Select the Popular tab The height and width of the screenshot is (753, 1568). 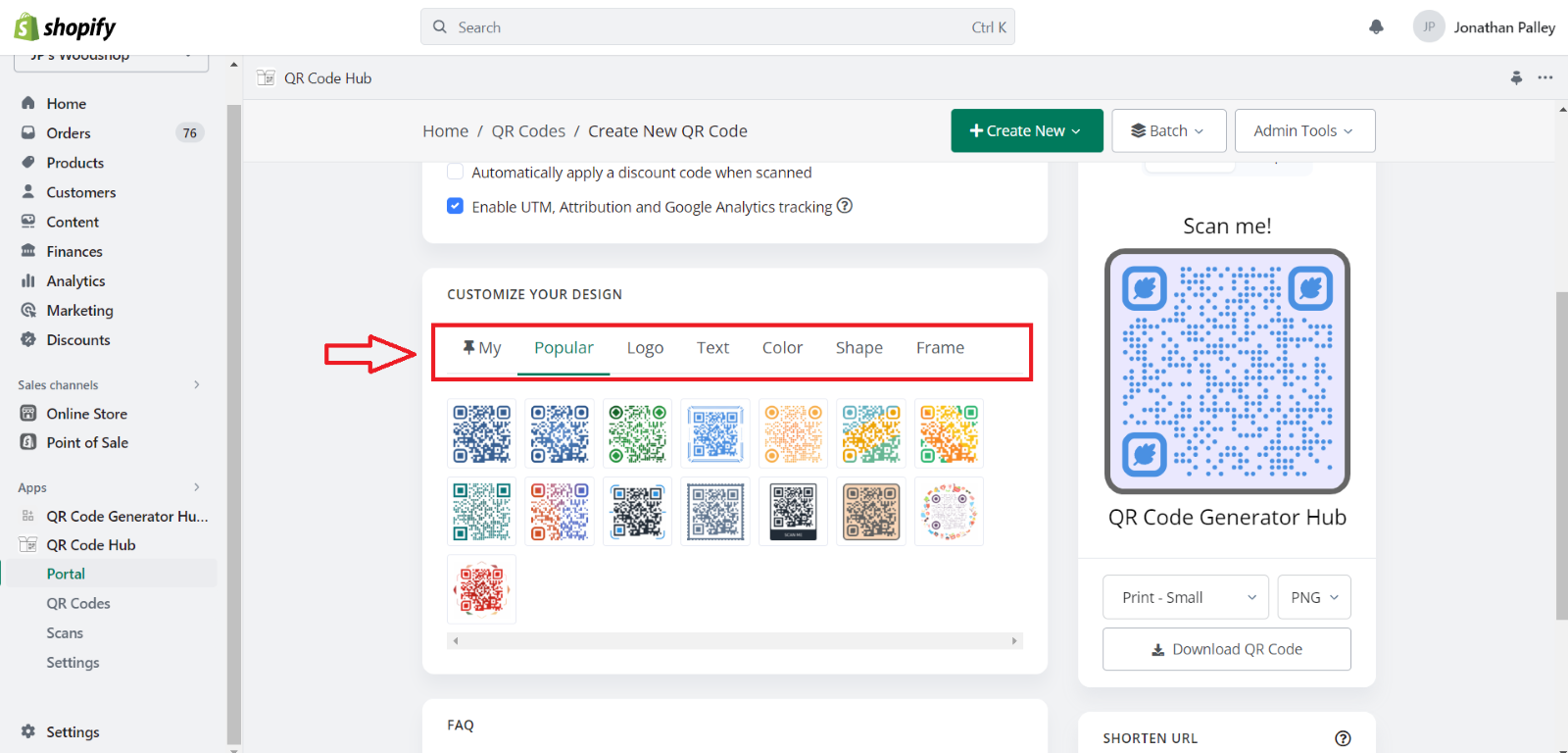(x=563, y=348)
